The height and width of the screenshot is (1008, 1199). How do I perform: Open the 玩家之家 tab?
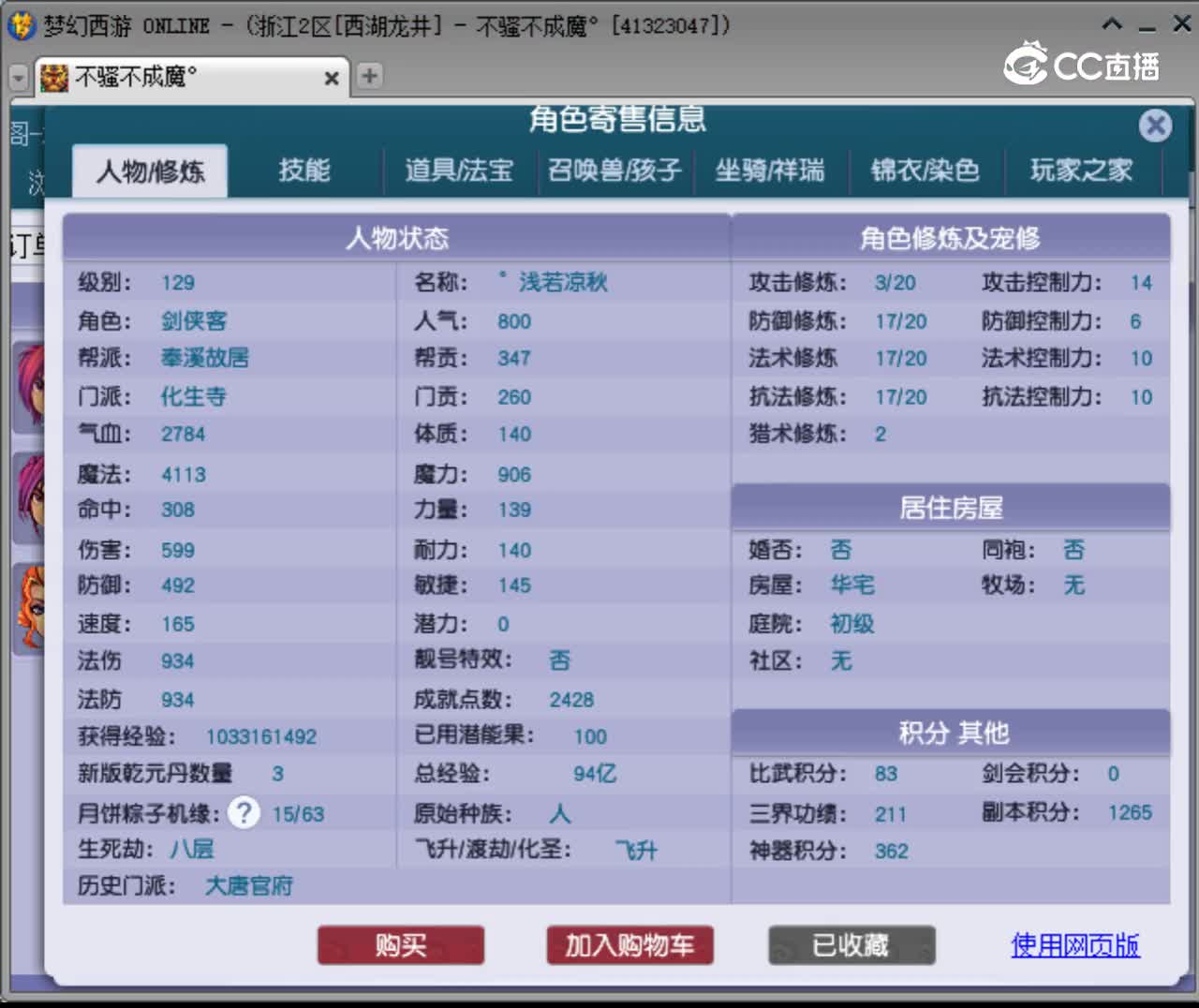[1082, 170]
